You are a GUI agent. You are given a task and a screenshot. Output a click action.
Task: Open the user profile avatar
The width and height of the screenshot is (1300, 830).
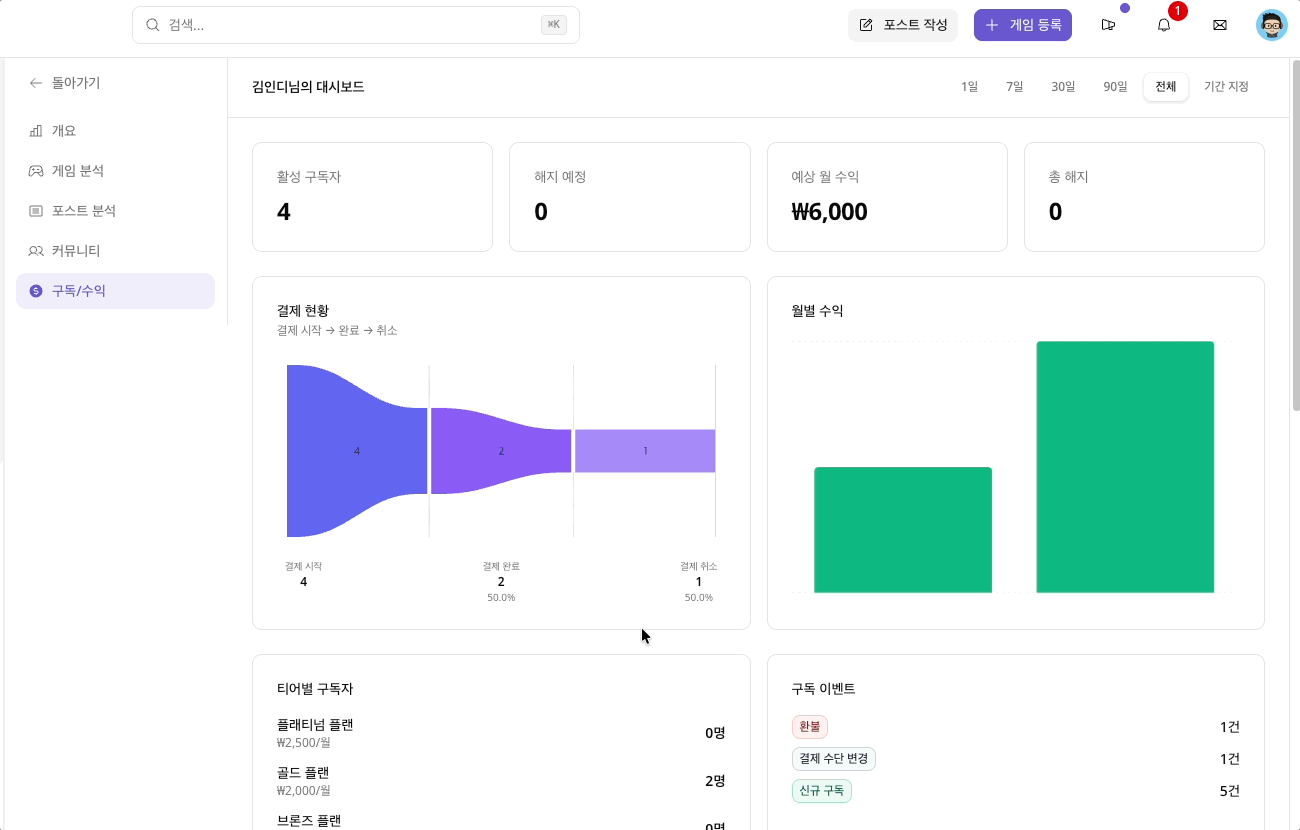(1271, 25)
